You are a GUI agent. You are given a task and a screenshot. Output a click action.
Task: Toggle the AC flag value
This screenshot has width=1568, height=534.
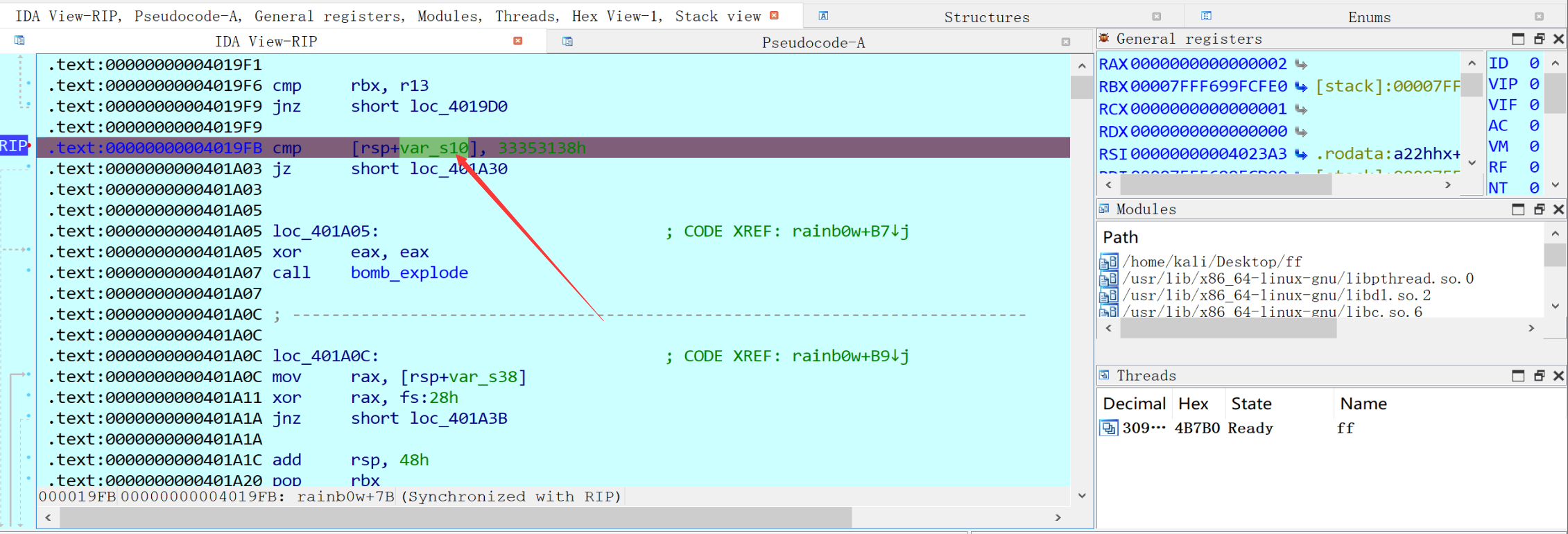coord(1534,126)
